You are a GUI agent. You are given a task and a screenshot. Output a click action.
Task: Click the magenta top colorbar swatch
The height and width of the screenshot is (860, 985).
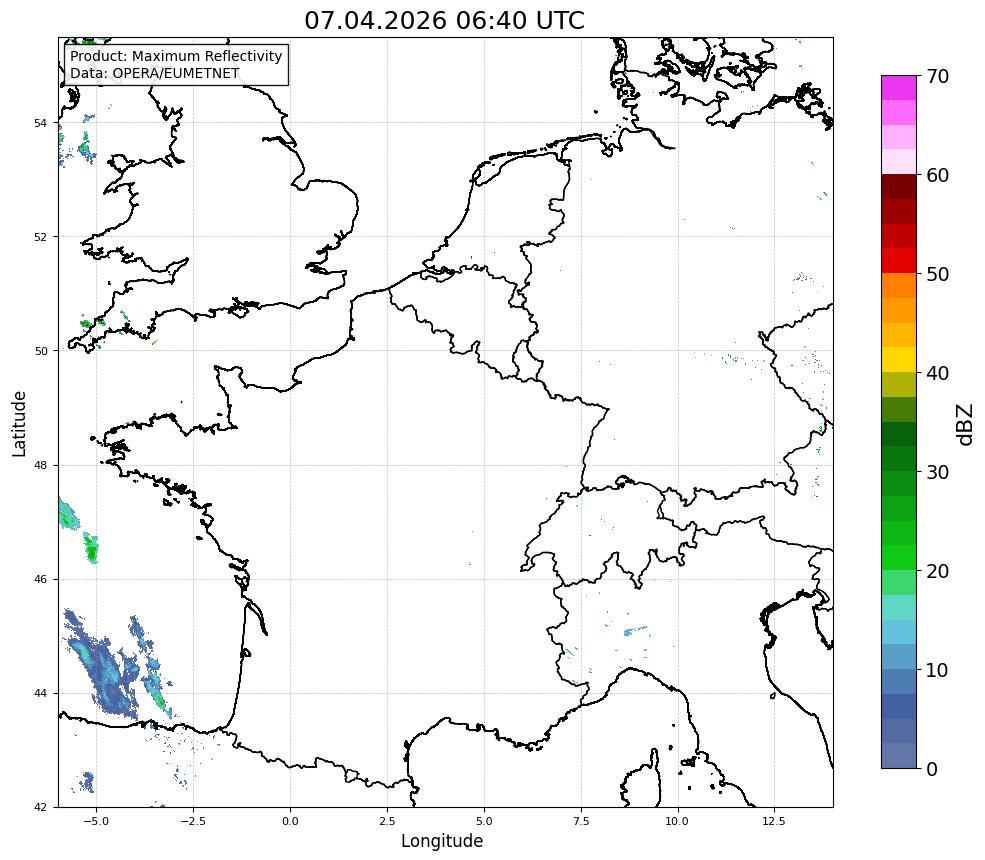899,88
